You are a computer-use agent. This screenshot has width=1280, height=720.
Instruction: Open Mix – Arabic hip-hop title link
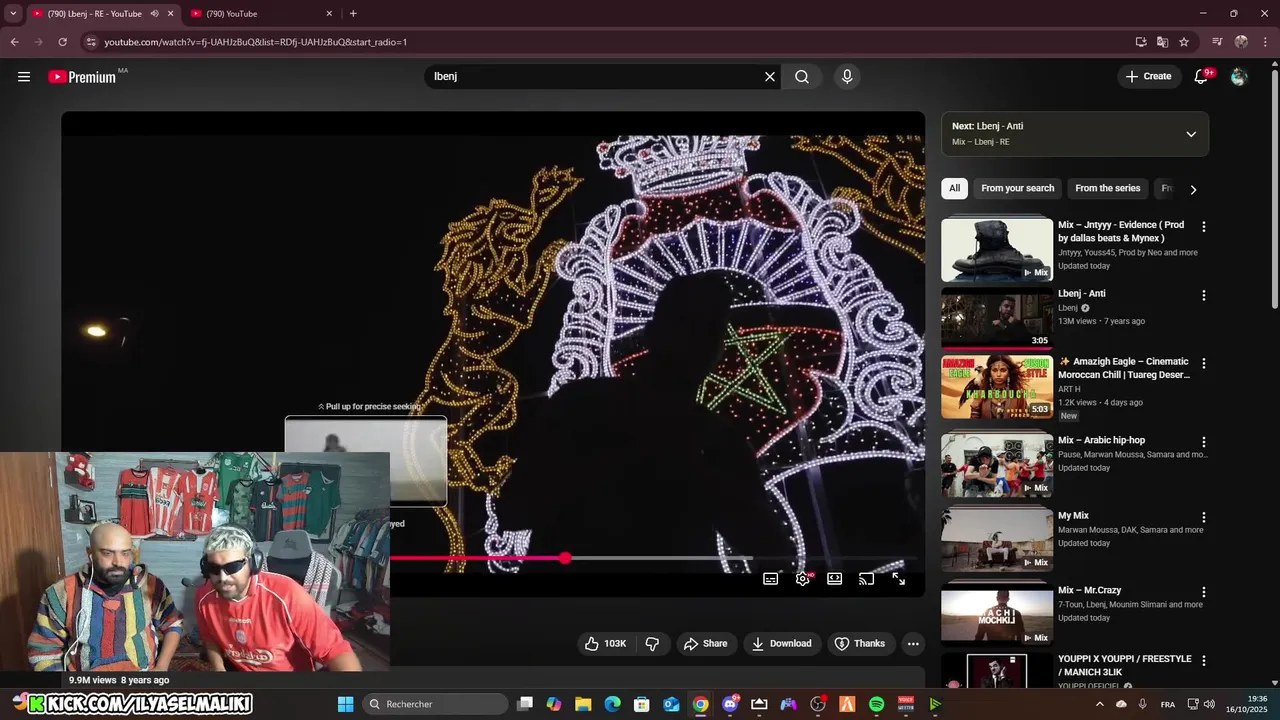(x=1101, y=440)
